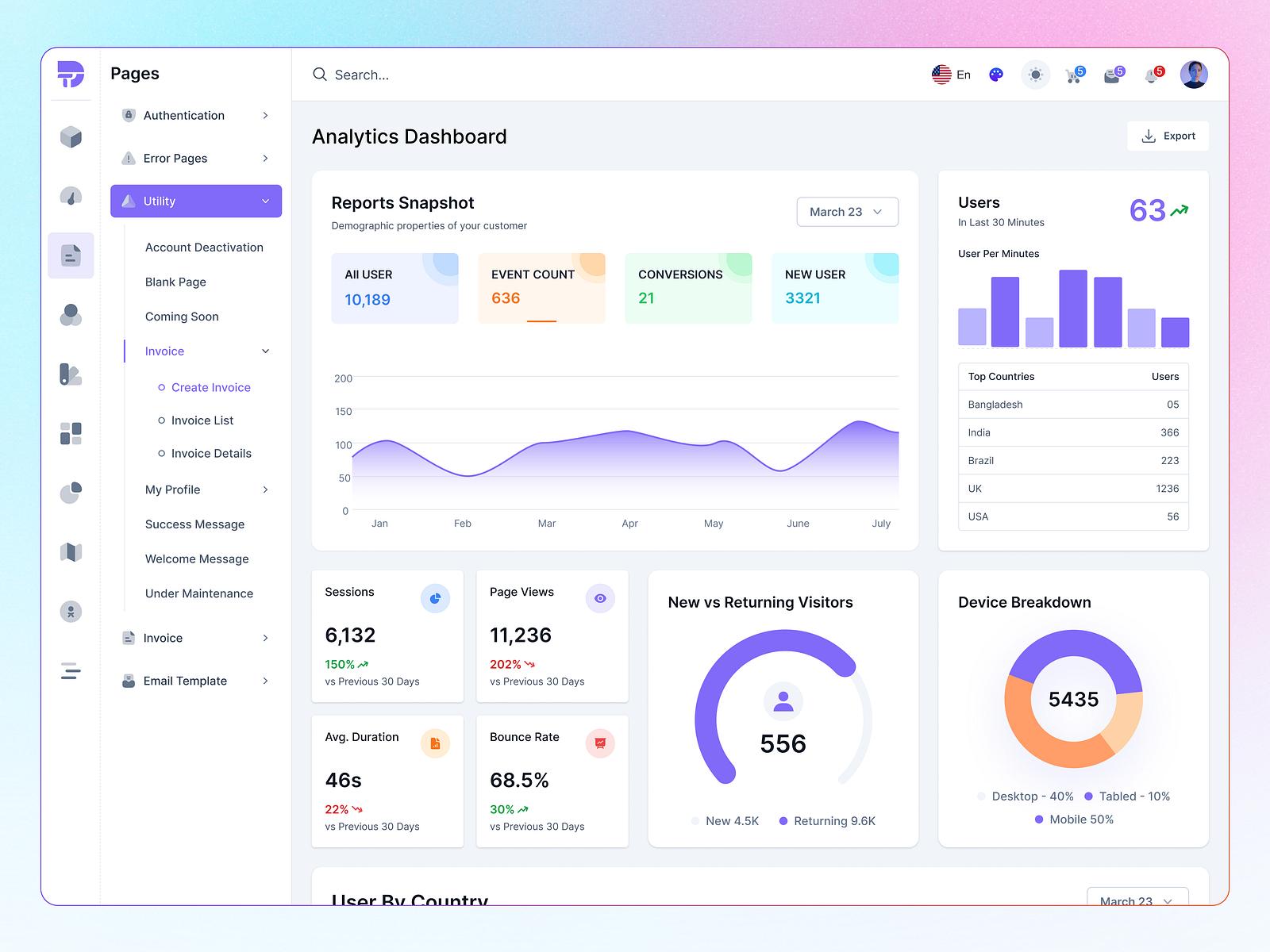The width and height of the screenshot is (1270, 952).
Task: Open the March 23 date dropdown
Action: tap(847, 212)
